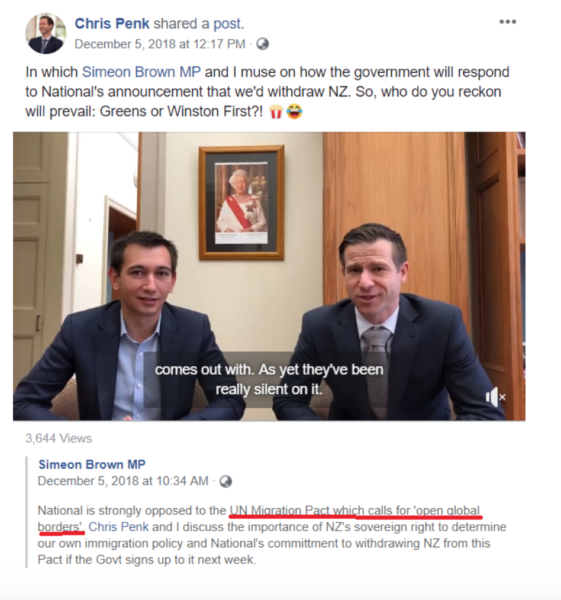The height and width of the screenshot is (600, 561).
Task: Click the video subtitle caption text overlay
Action: (269, 380)
